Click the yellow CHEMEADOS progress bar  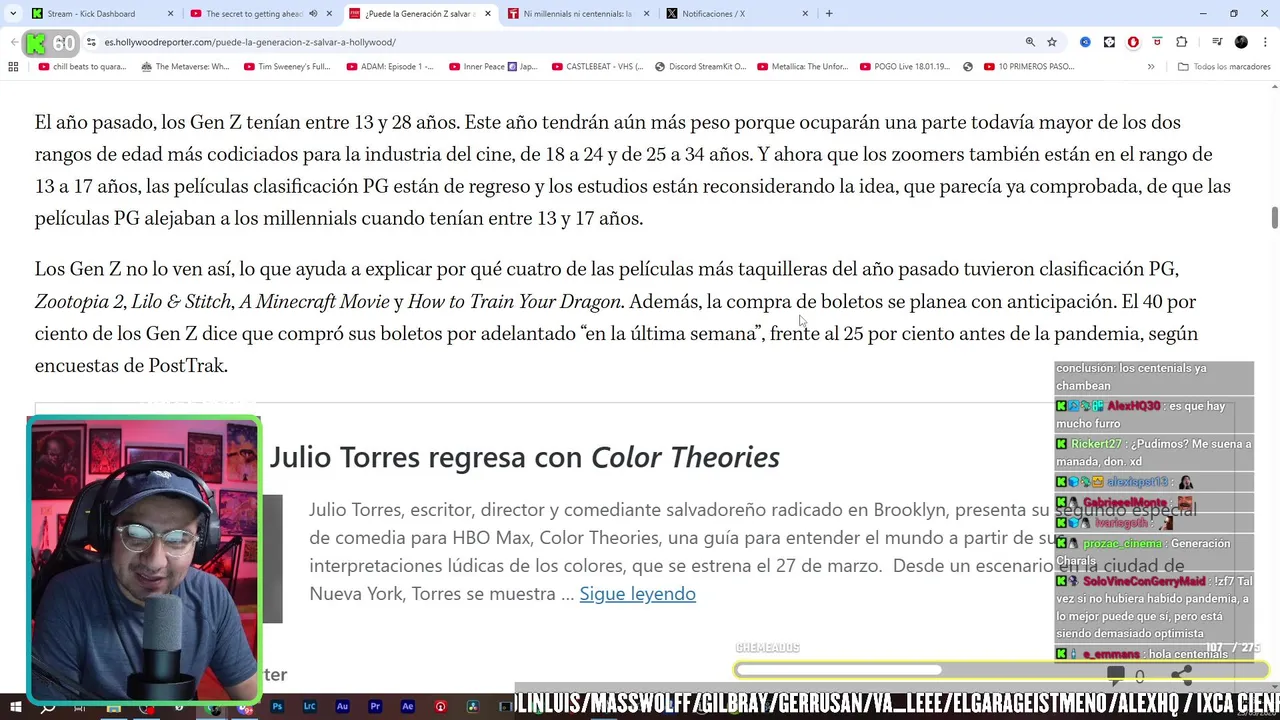coord(1000,670)
